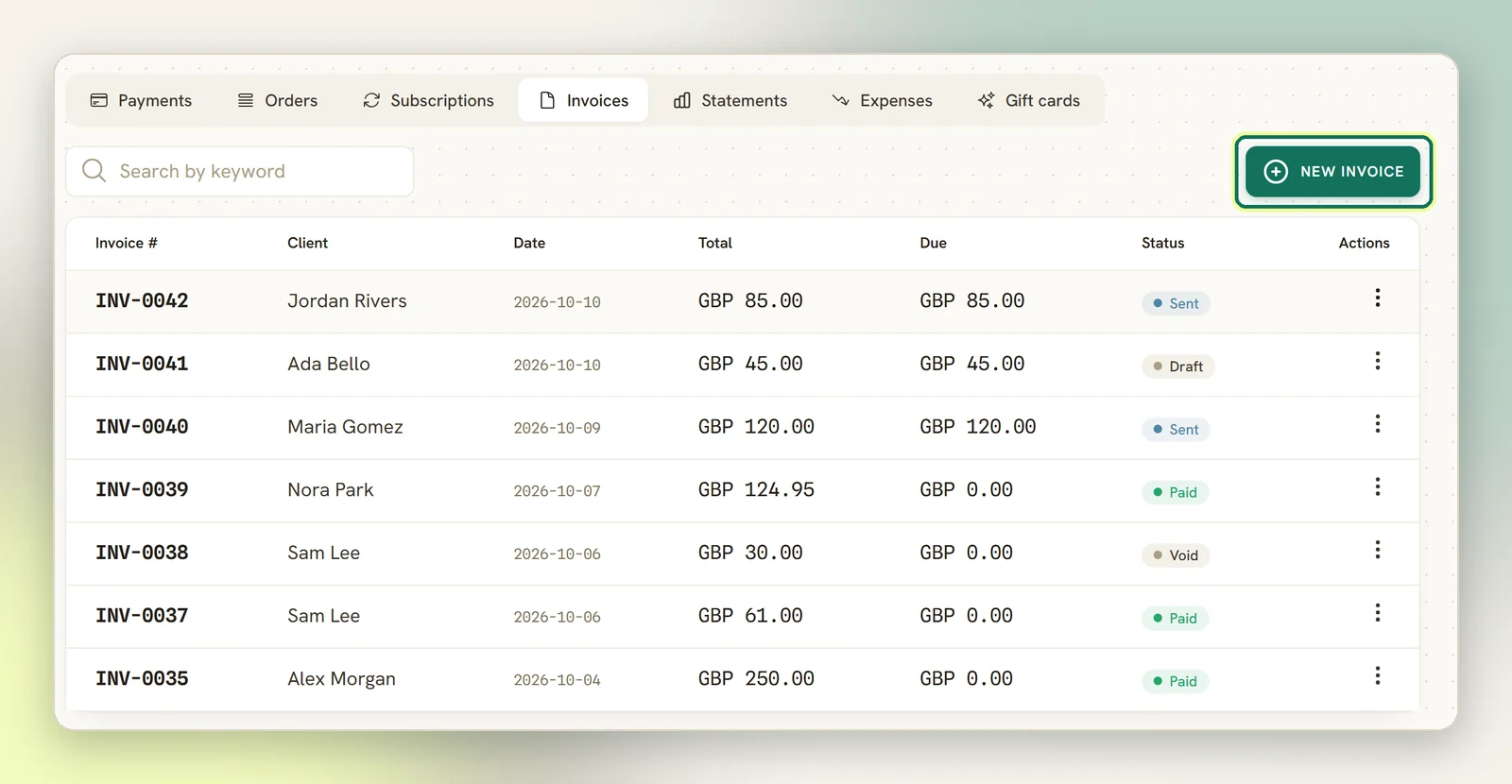Image resolution: width=1512 pixels, height=784 pixels.
Task: Click the Void status badge for INV-0038
Action: point(1176,555)
